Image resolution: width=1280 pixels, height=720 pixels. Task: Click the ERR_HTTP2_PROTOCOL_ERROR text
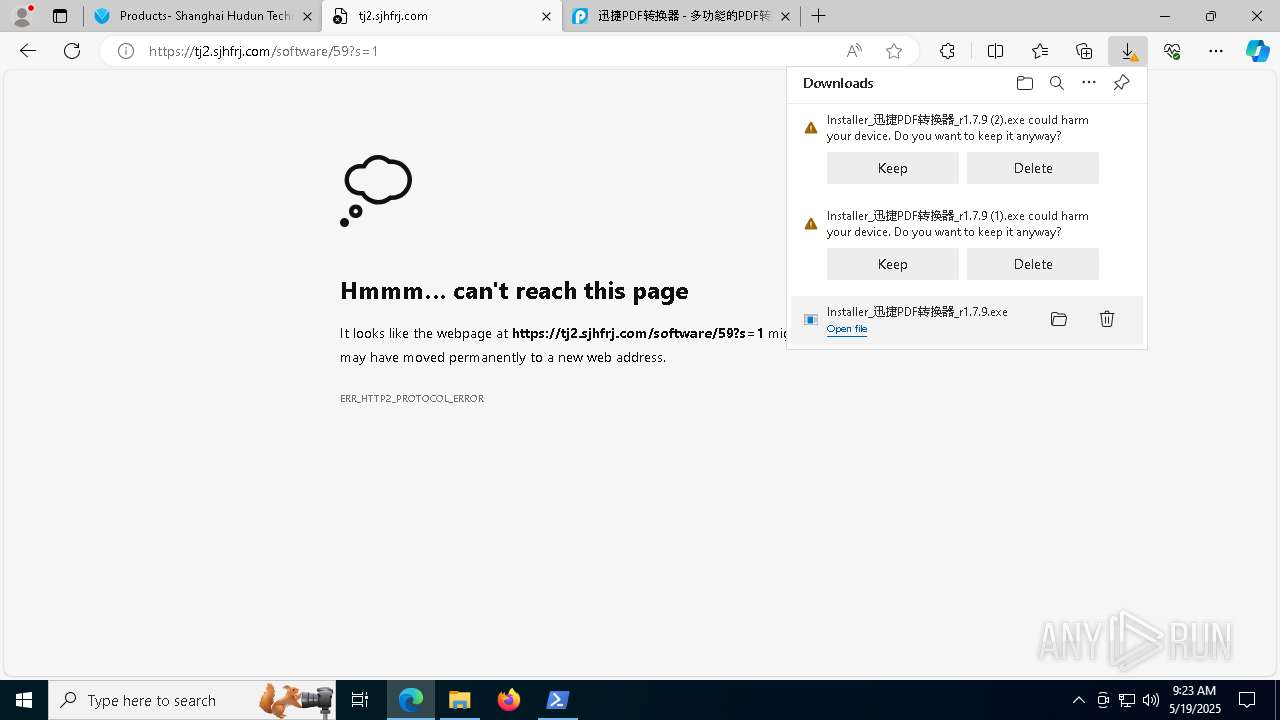(412, 398)
